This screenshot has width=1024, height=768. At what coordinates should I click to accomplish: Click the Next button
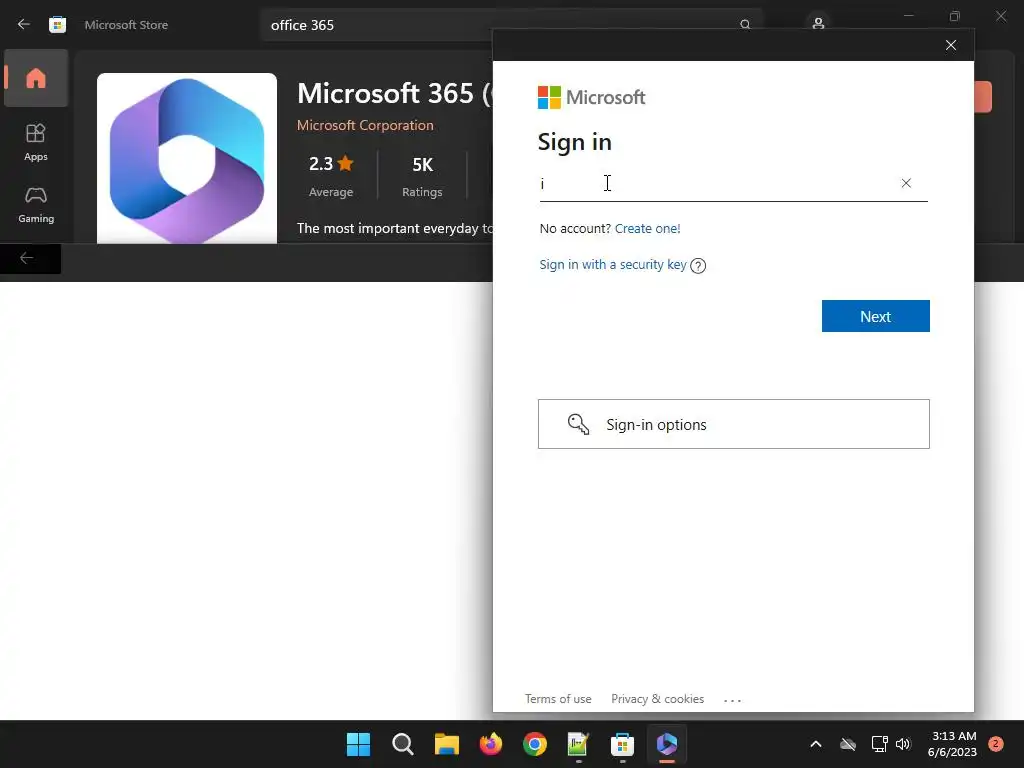tap(875, 316)
